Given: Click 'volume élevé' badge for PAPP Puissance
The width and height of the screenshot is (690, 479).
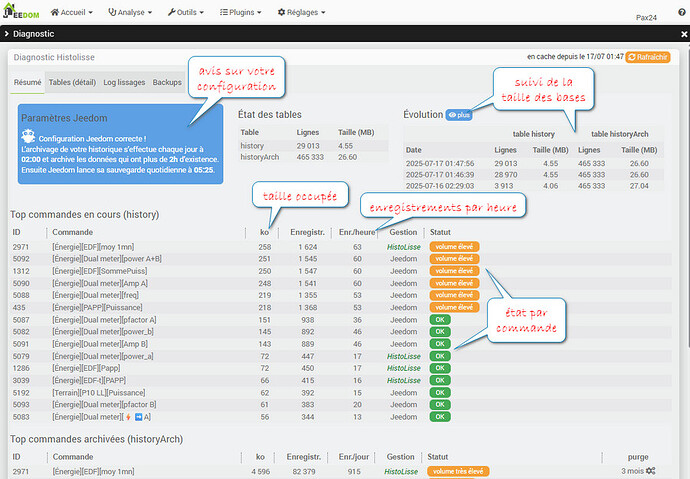Looking at the screenshot, I should pos(454,307).
